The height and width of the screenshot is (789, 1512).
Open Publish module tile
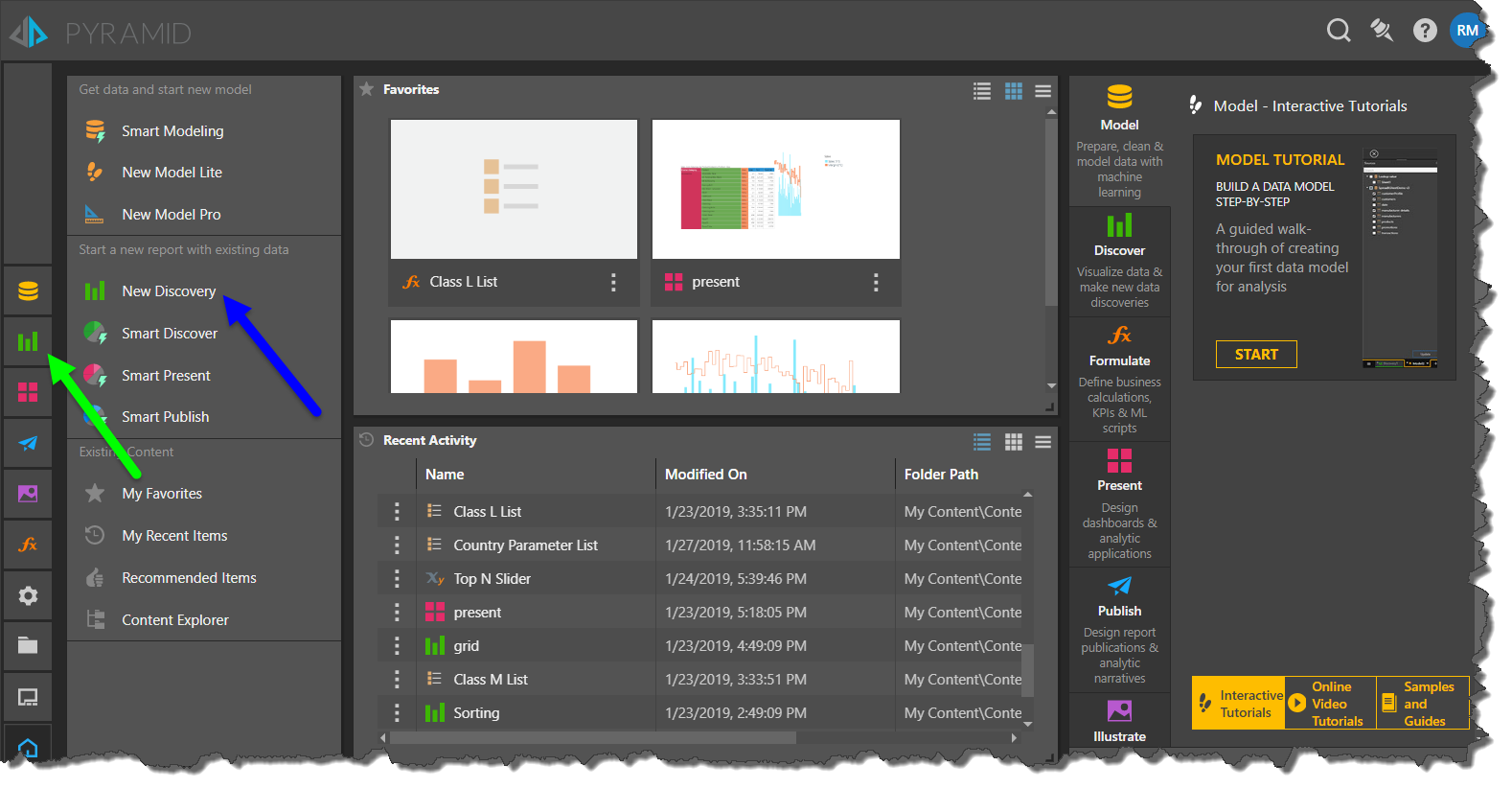[x=1119, y=630]
